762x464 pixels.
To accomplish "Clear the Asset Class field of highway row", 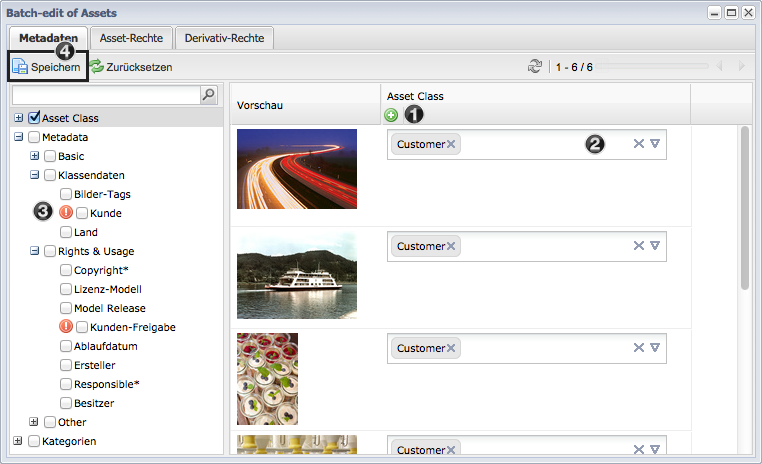I will [x=639, y=144].
